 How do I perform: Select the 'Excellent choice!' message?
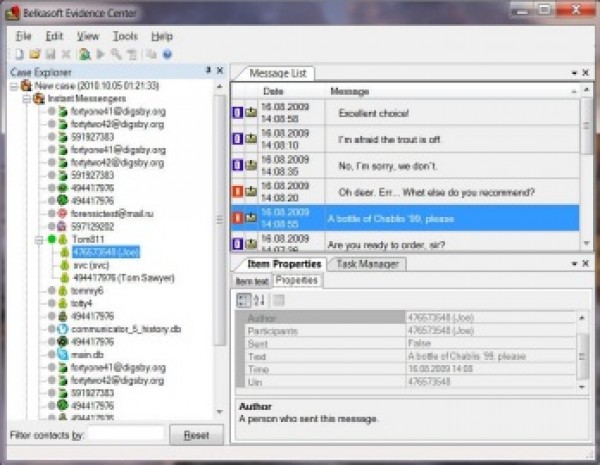(406, 113)
